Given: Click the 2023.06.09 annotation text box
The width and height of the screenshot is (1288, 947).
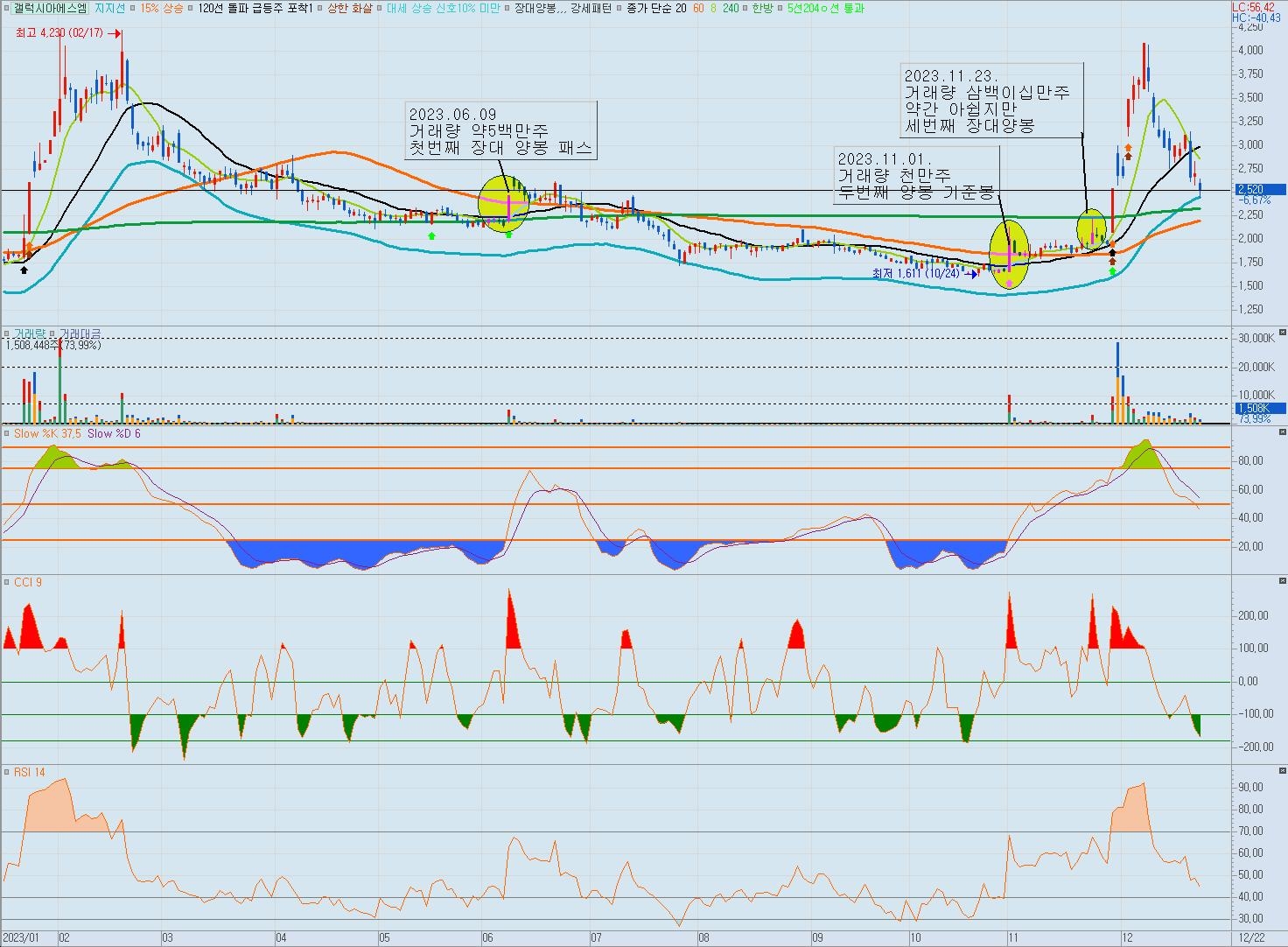Looking at the screenshot, I should (x=501, y=130).
